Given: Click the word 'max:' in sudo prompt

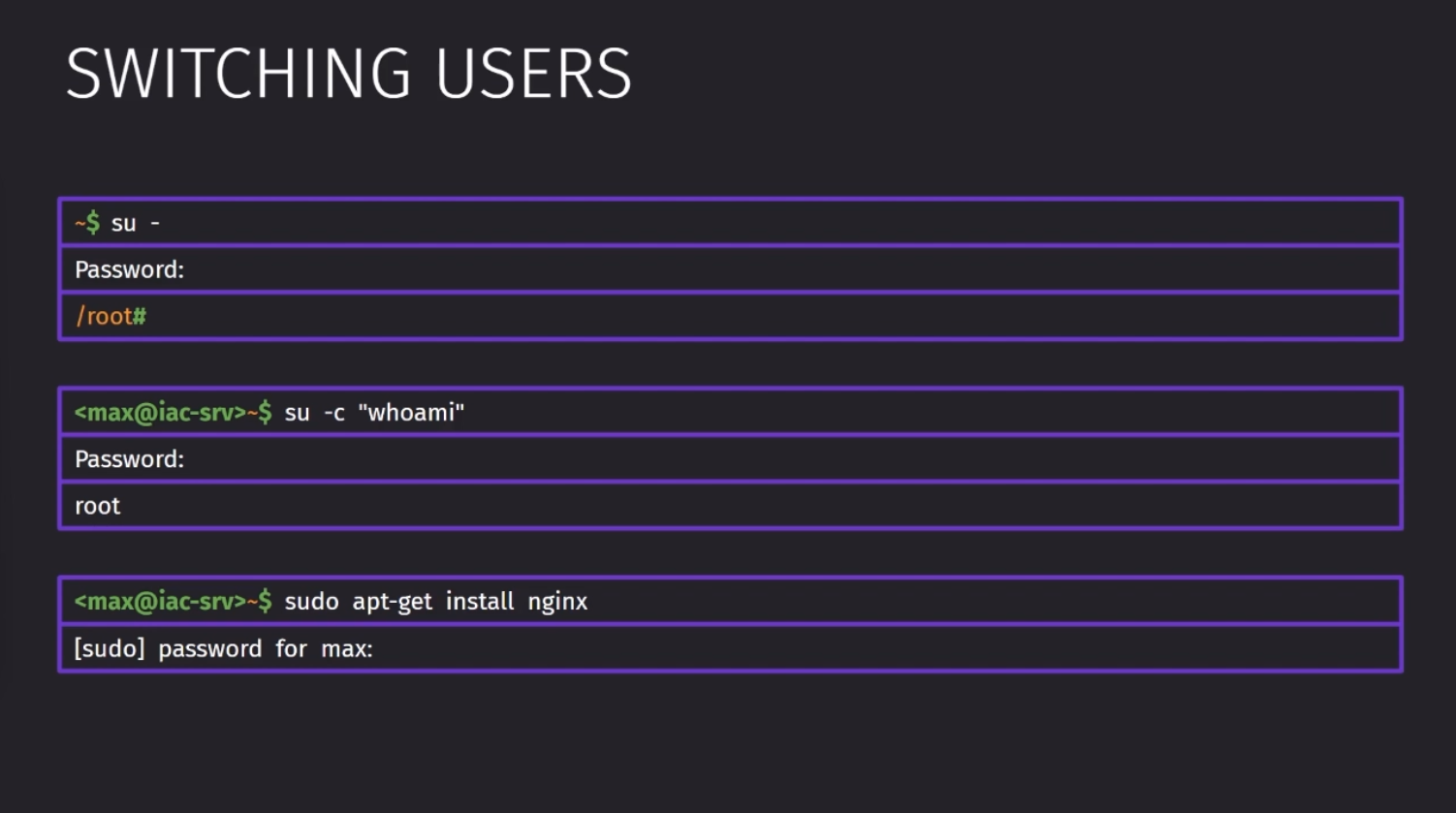Looking at the screenshot, I should coord(347,648).
